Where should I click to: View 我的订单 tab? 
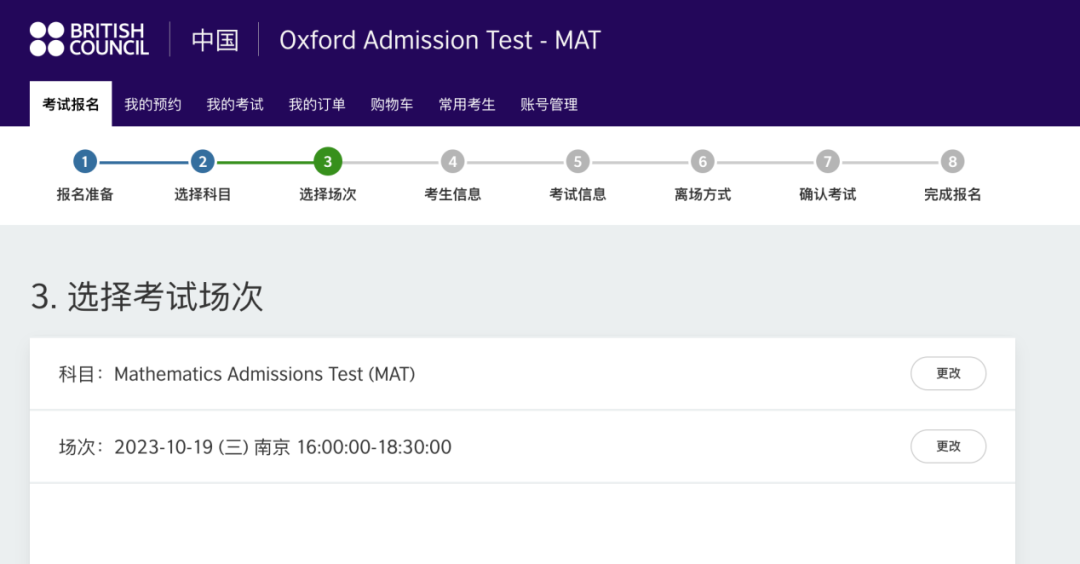[x=317, y=105]
